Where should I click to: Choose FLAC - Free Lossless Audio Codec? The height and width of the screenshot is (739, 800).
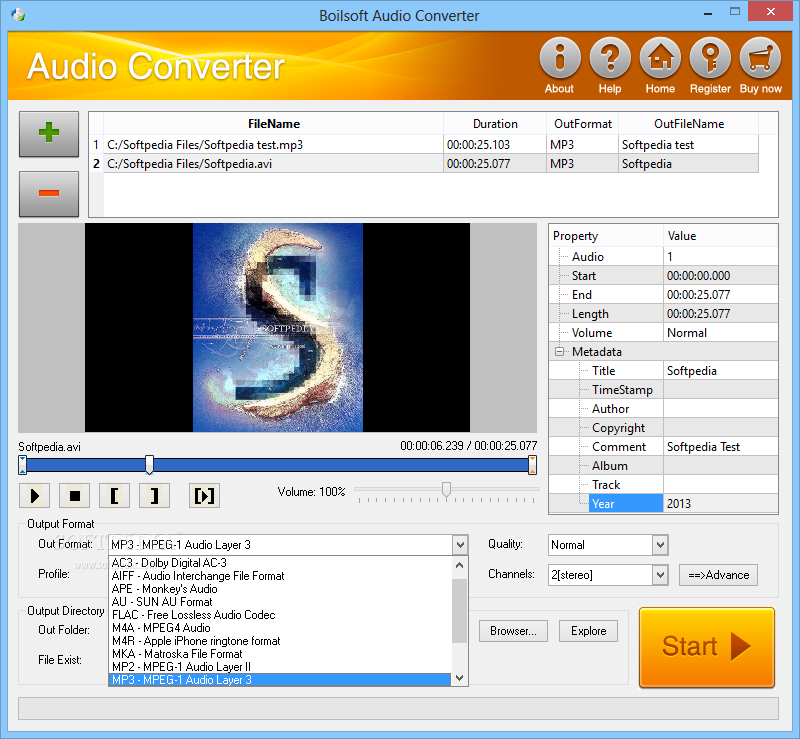coord(280,615)
